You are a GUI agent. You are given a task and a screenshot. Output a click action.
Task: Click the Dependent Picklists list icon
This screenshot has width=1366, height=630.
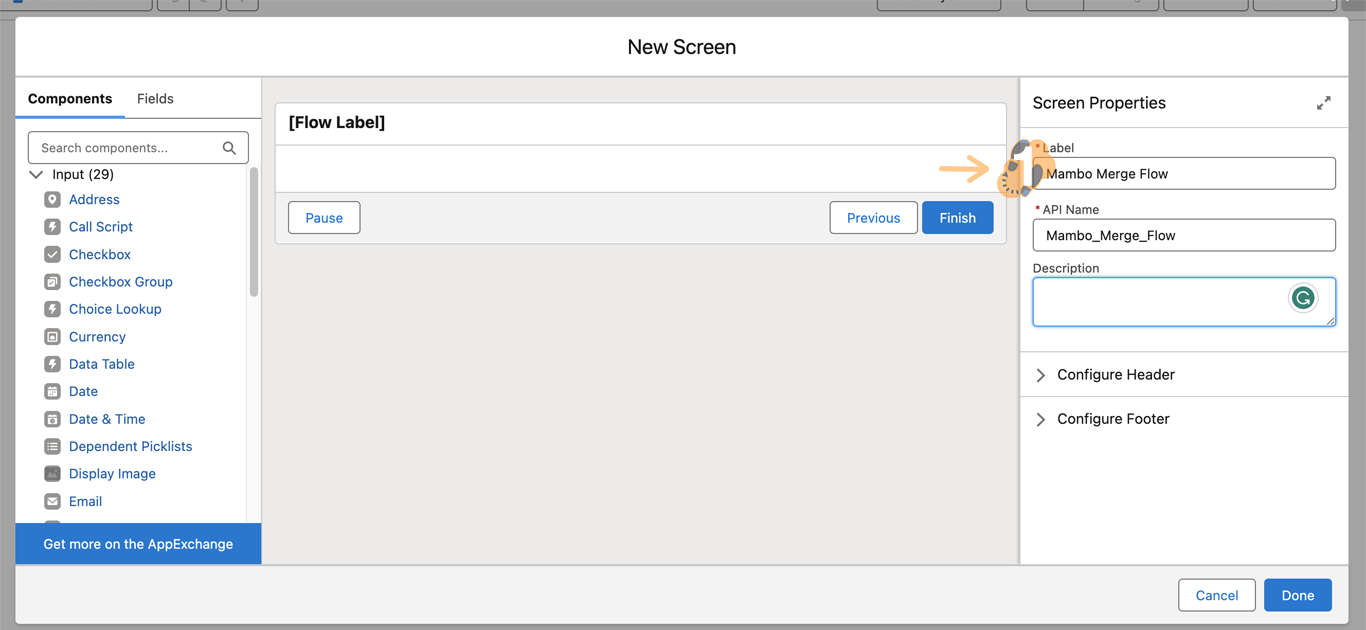pos(52,447)
